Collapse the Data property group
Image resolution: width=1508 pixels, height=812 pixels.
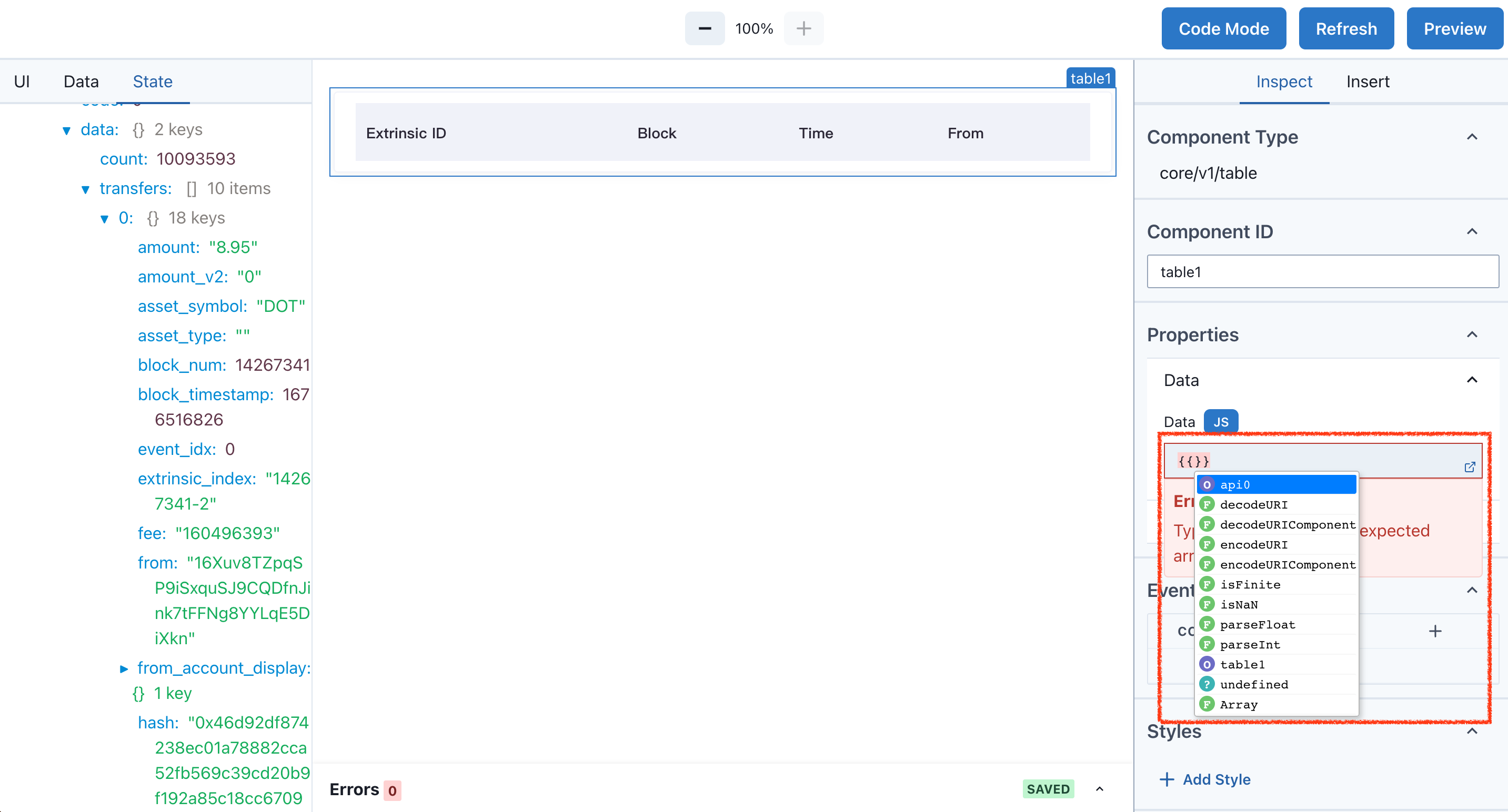point(1472,380)
